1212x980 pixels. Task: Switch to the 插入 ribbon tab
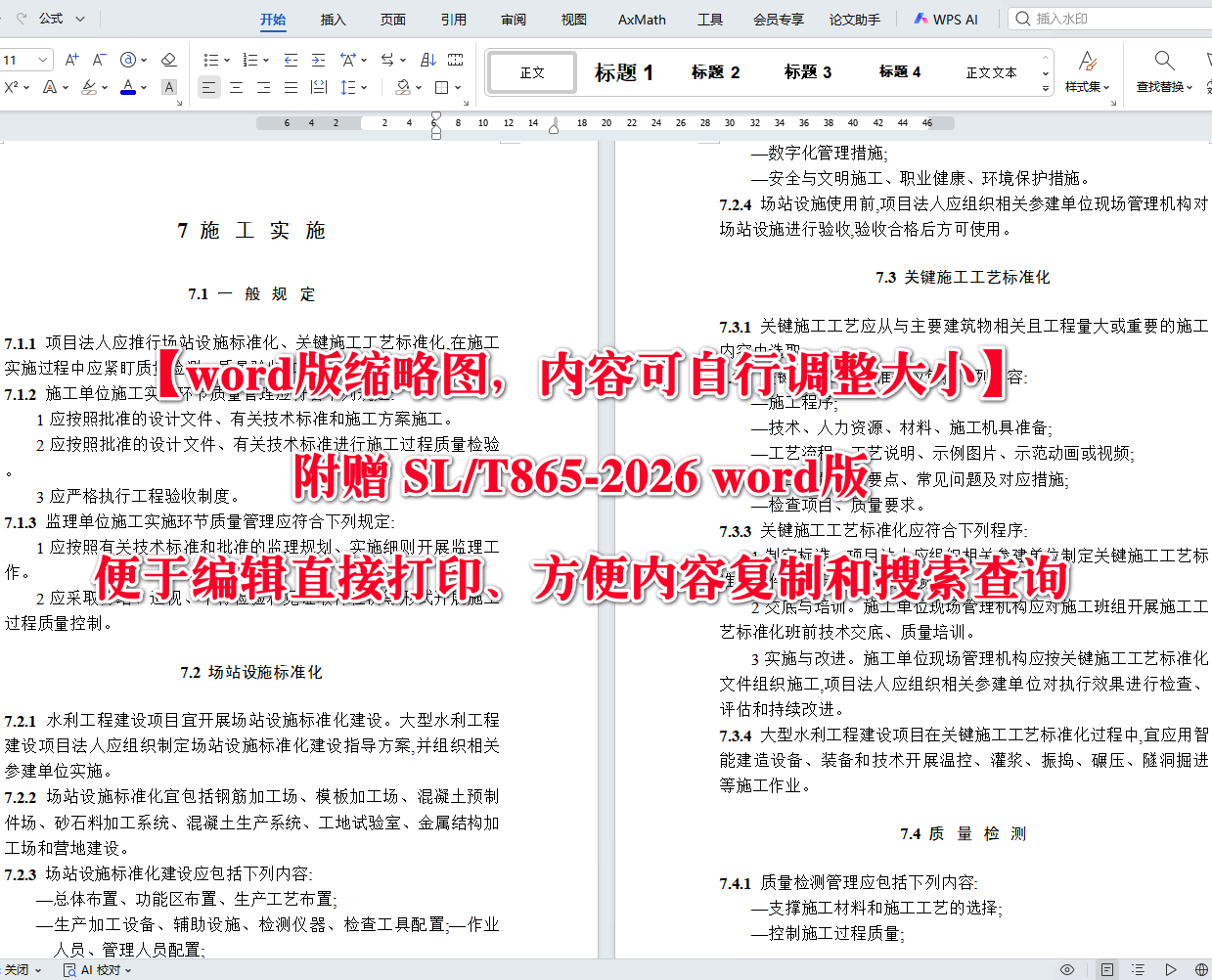(333, 20)
